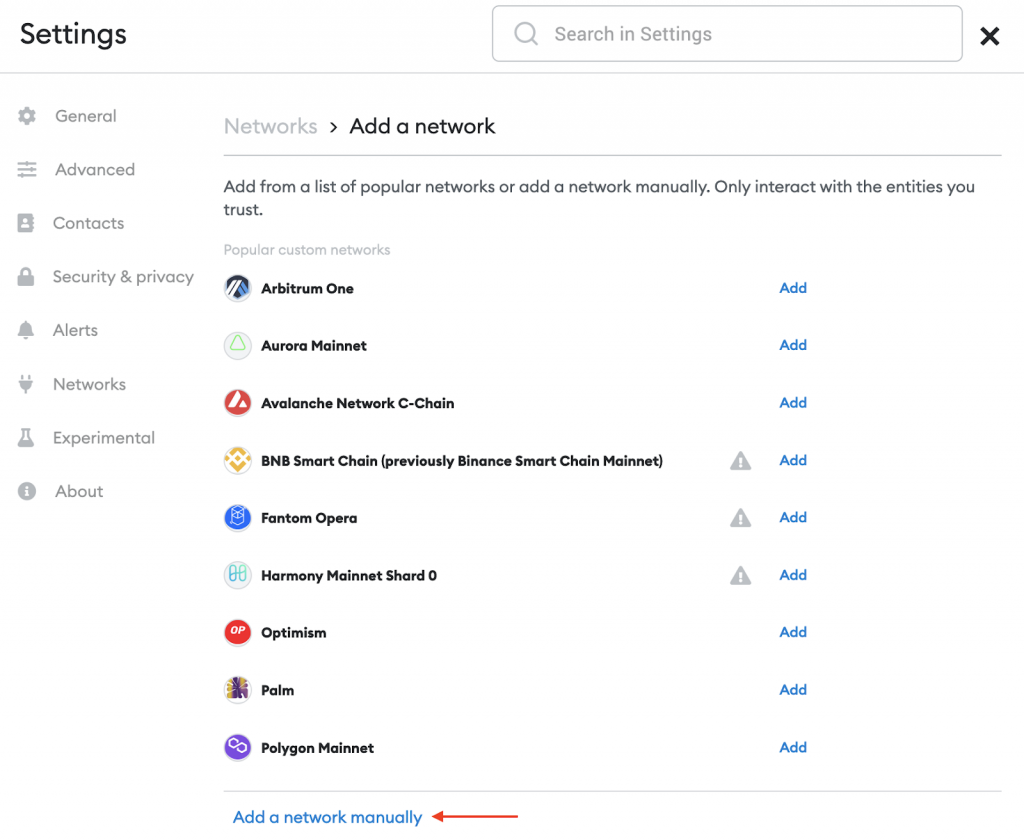Open Contacts using the address book icon

(x=27, y=223)
